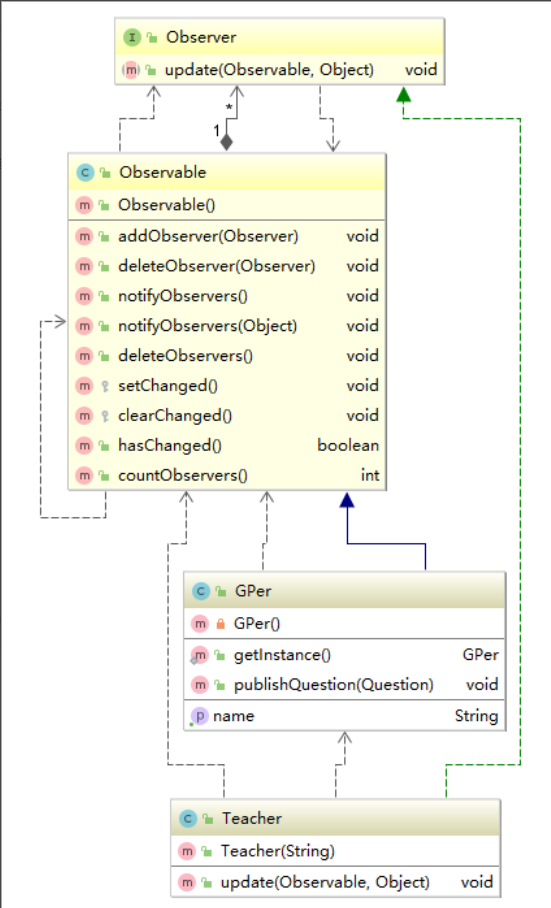Click the addObserver(Observer) method

[208, 236]
